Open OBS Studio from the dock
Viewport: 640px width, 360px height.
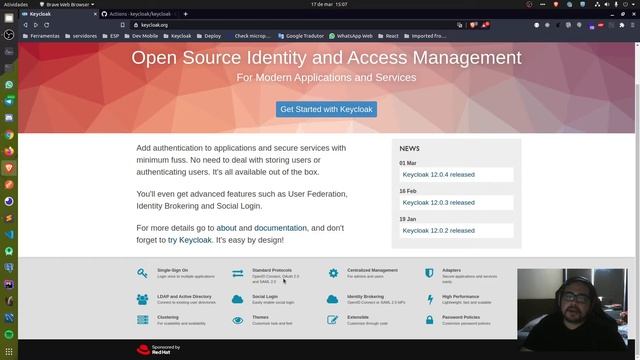pos(9,35)
